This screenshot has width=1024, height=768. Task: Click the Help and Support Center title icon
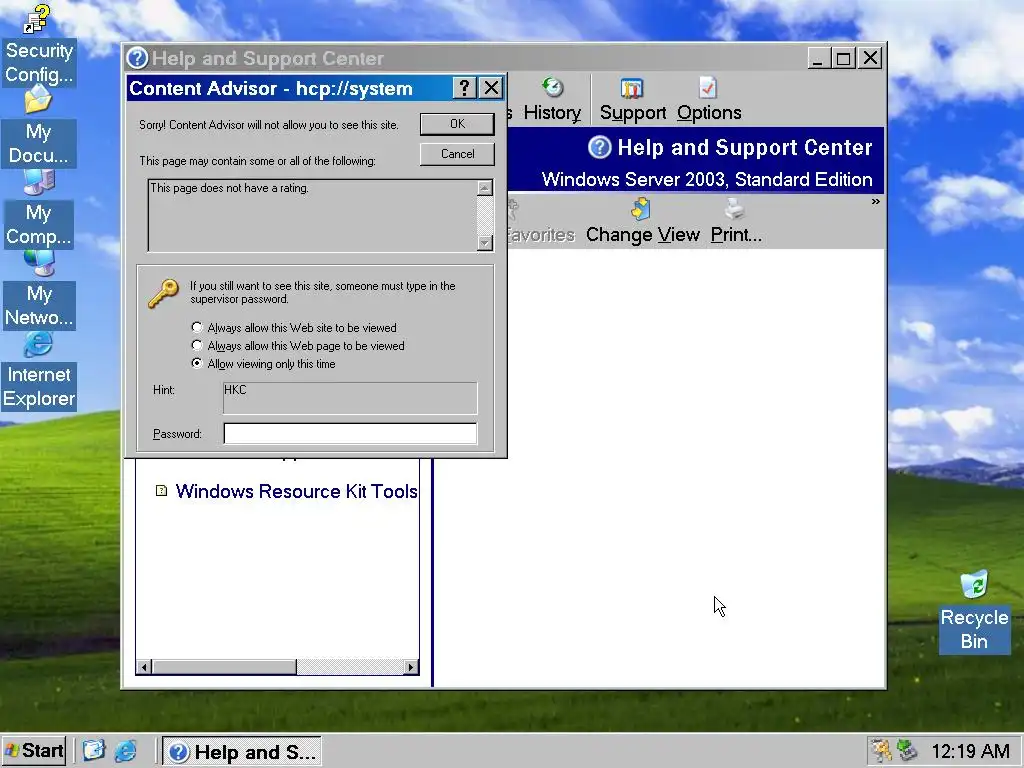pos(137,58)
